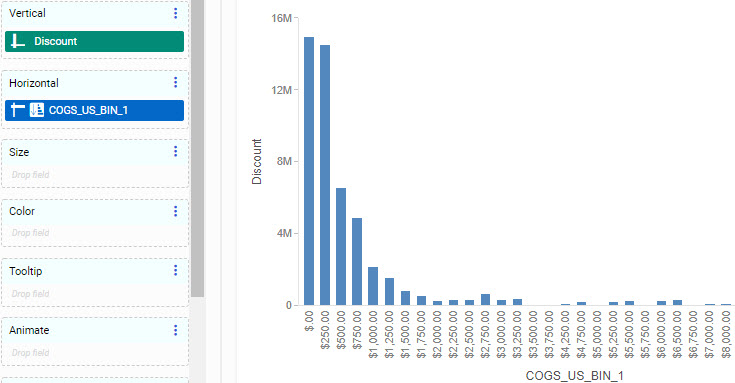Click the Vertical section heading
735x383 pixels.
coord(27,13)
